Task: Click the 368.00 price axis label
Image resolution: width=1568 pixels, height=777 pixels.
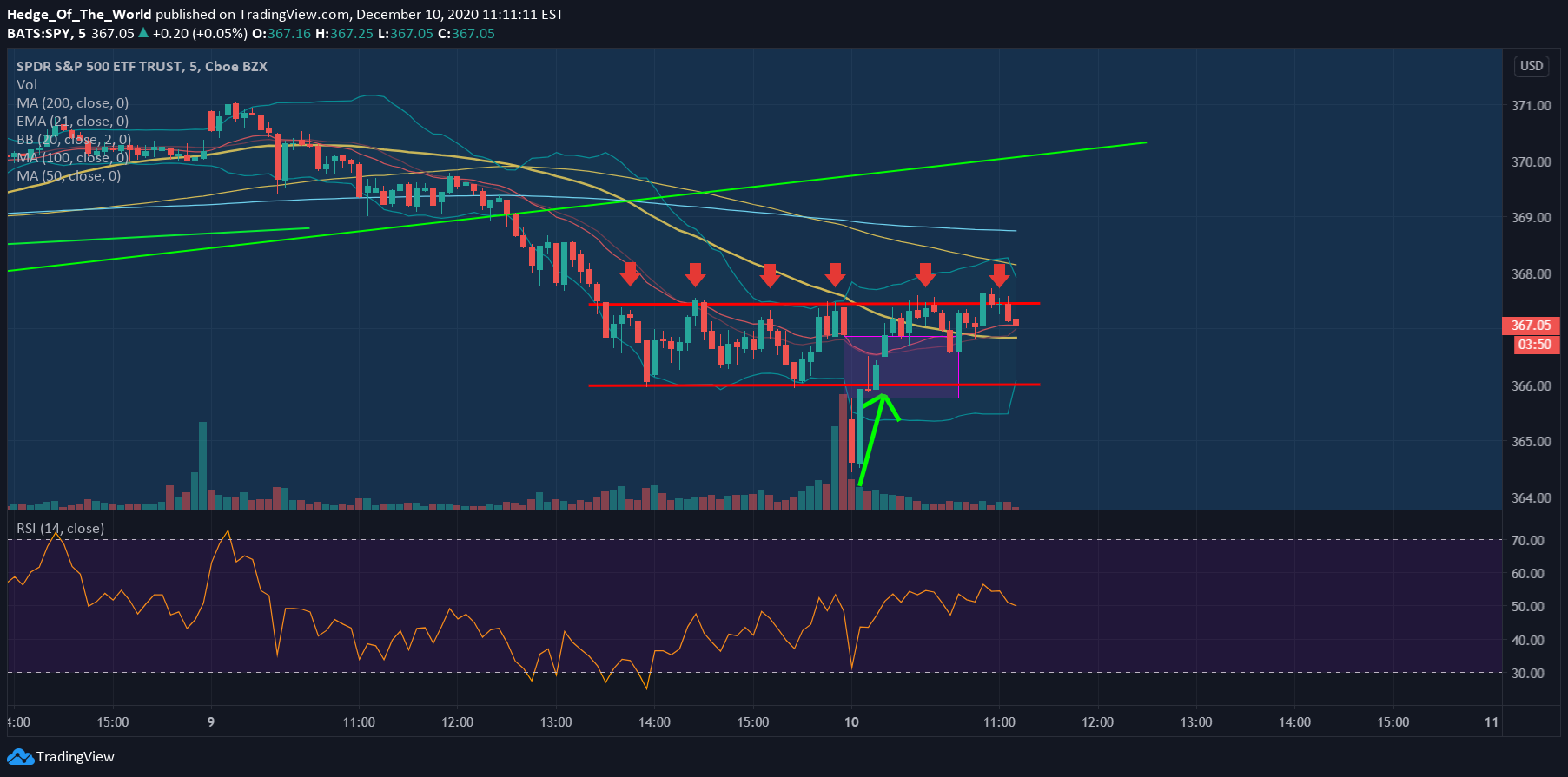Action: click(x=1532, y=273)
